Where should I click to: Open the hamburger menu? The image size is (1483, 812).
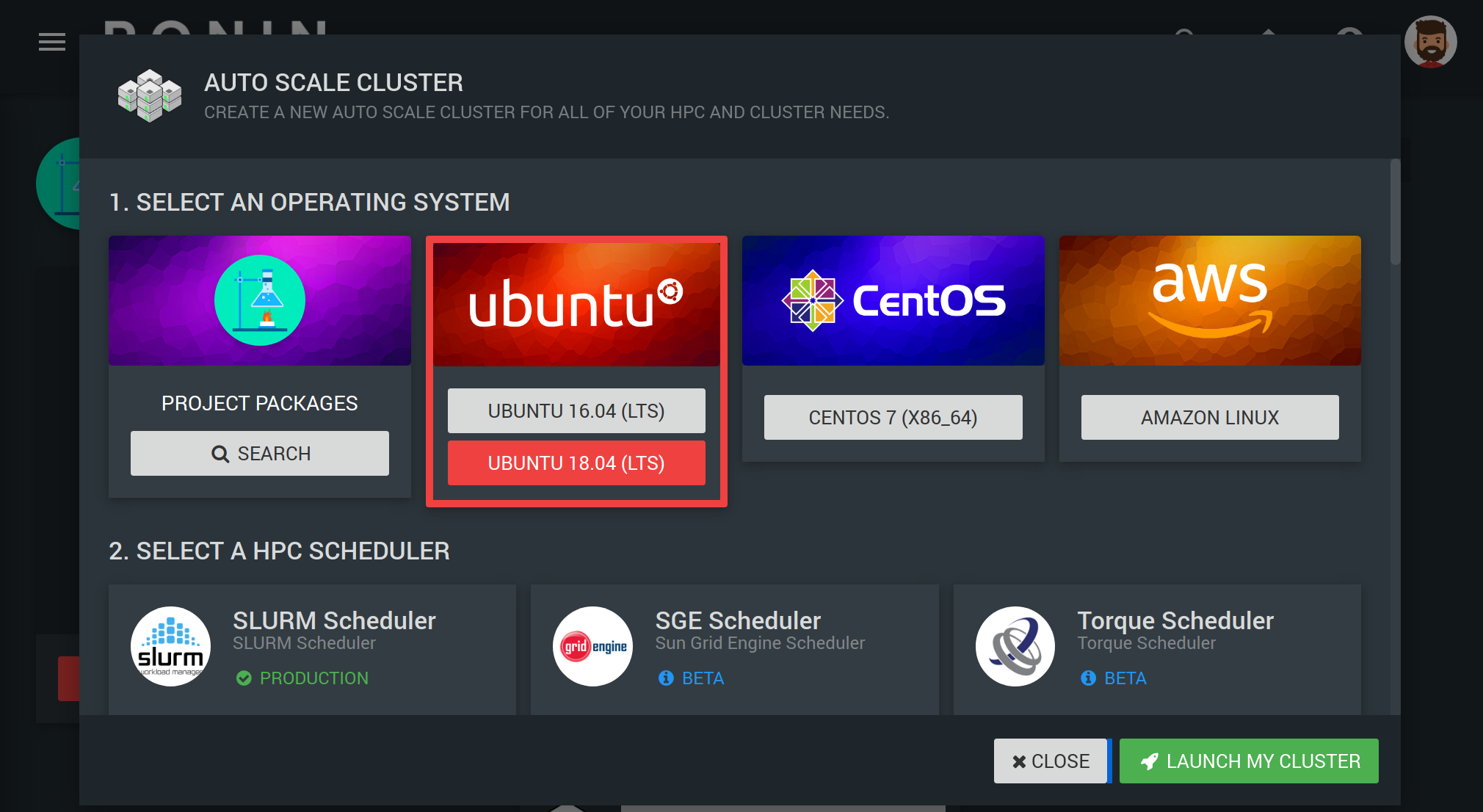(52, 42)
